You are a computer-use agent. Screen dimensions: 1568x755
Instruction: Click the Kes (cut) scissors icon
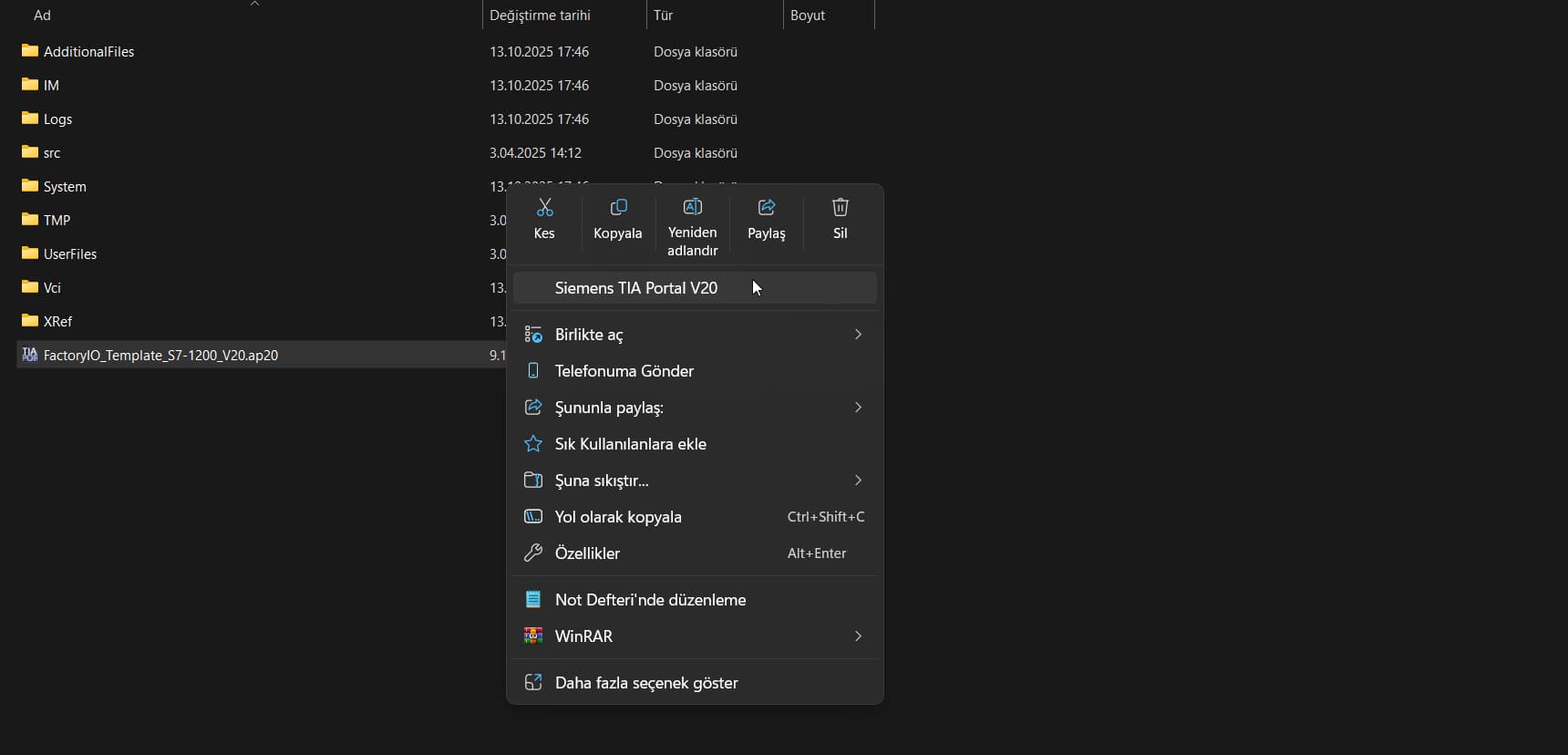pos(544,208)
